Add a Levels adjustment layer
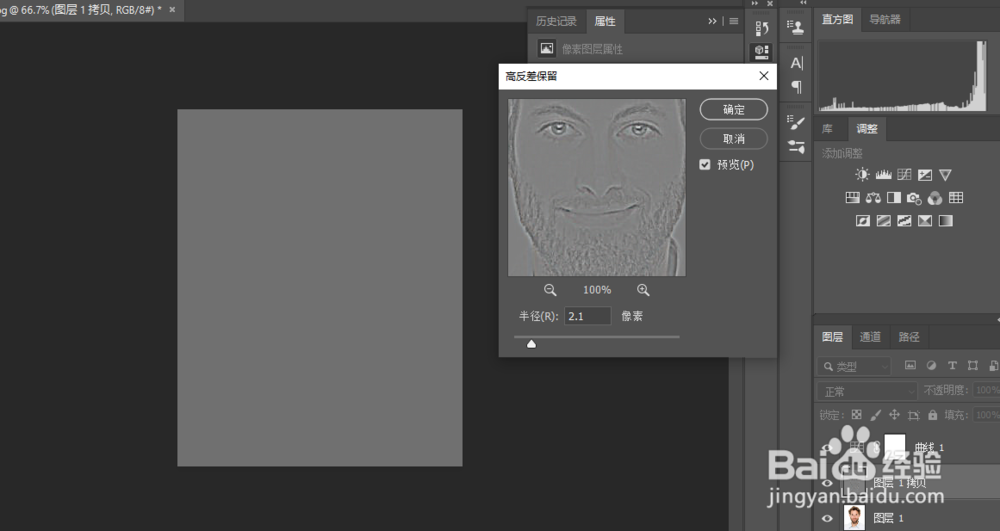 coord(883,175)
